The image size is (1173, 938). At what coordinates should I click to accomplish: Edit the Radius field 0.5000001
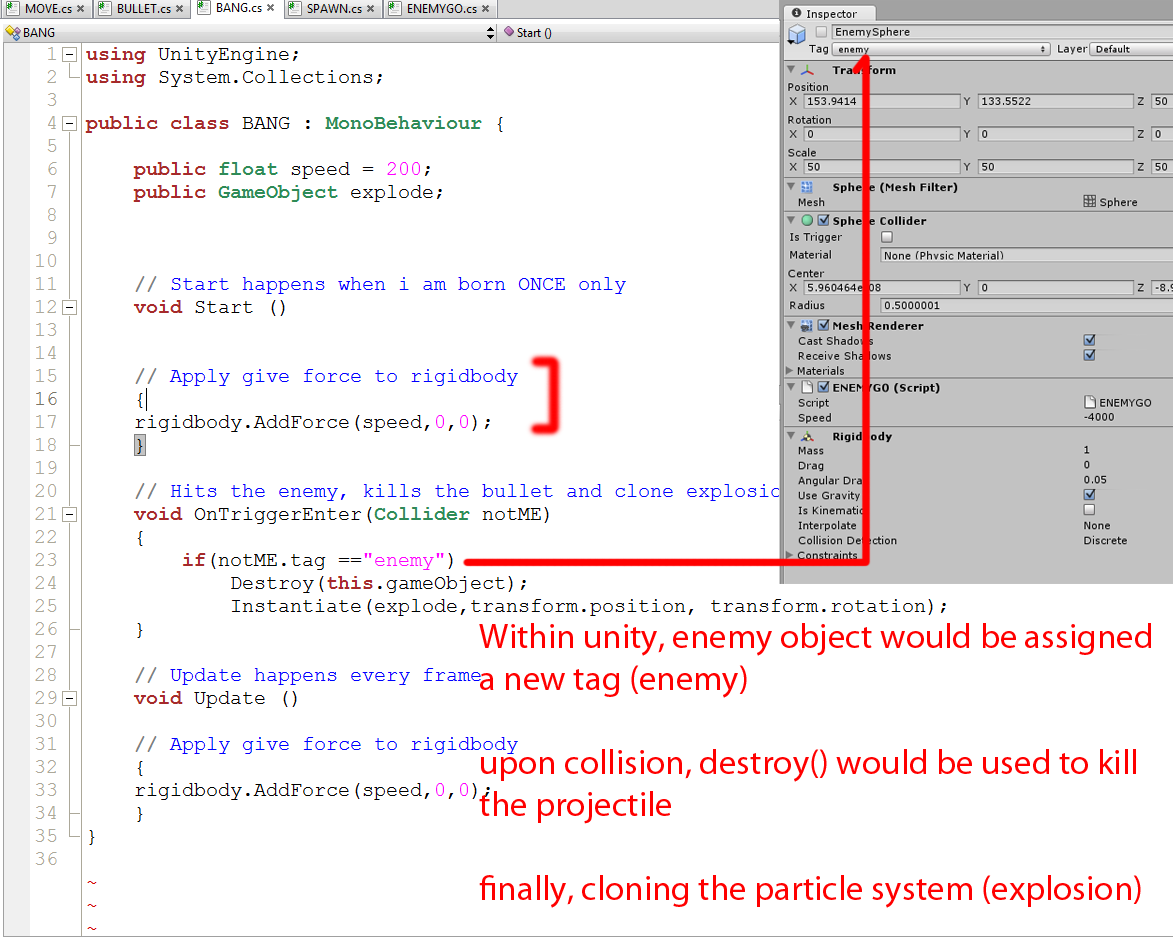pos(1026,306)
